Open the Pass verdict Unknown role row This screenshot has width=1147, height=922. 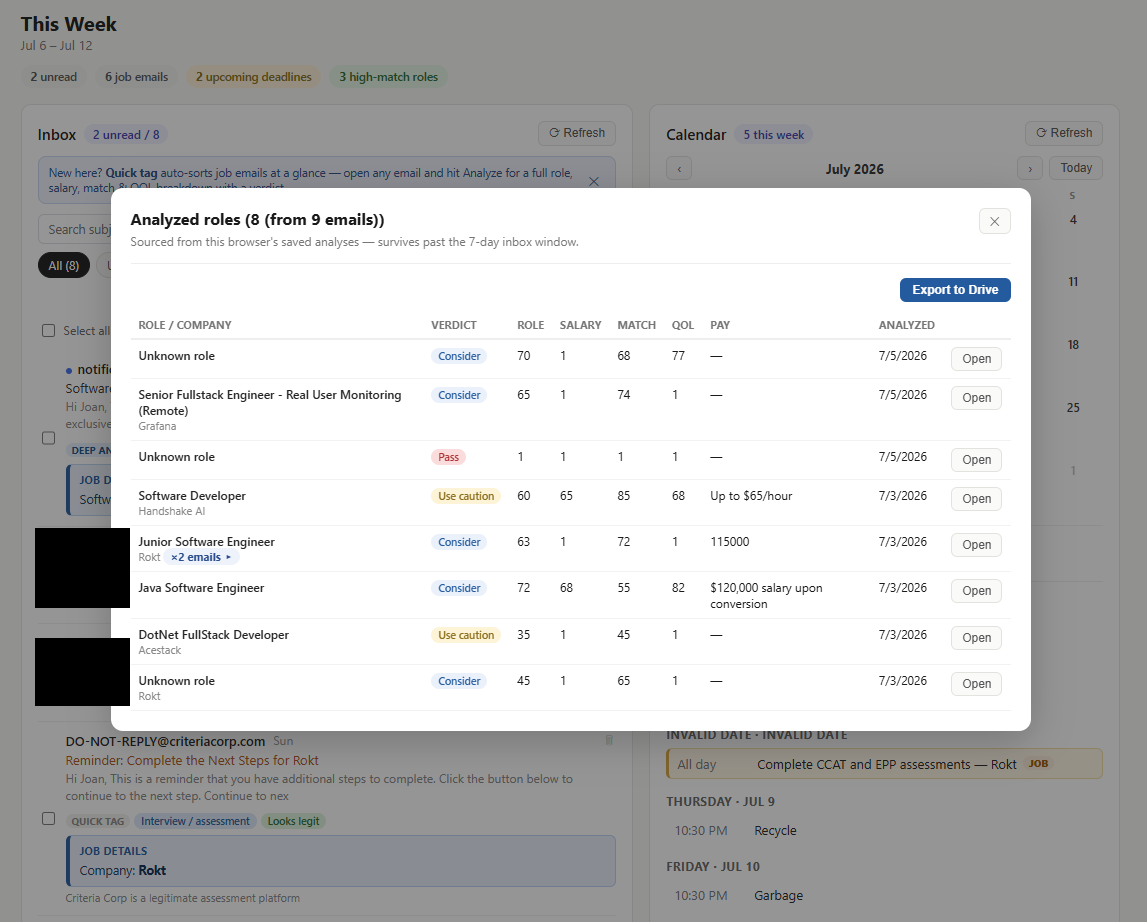tap(976, 460)
